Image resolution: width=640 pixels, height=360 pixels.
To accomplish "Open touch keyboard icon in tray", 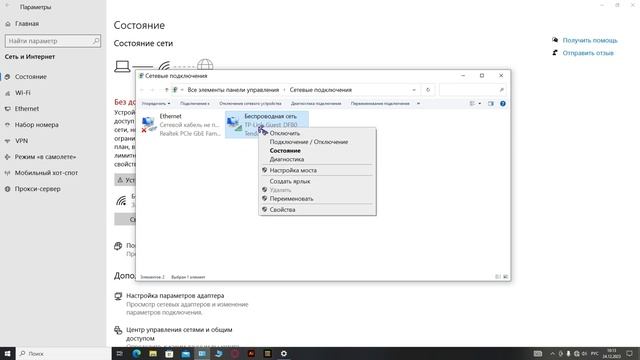I will pos(538,353).
